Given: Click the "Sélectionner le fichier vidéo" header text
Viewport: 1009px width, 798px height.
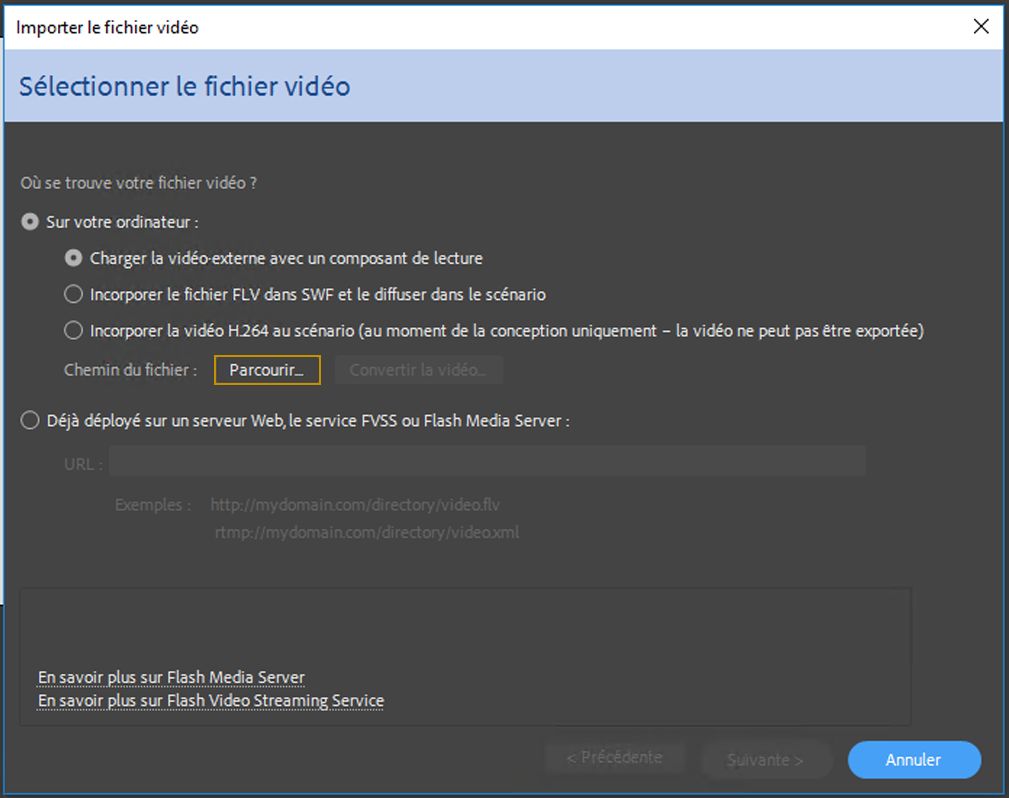Looking at the screenshot, I should coord(185,86).
